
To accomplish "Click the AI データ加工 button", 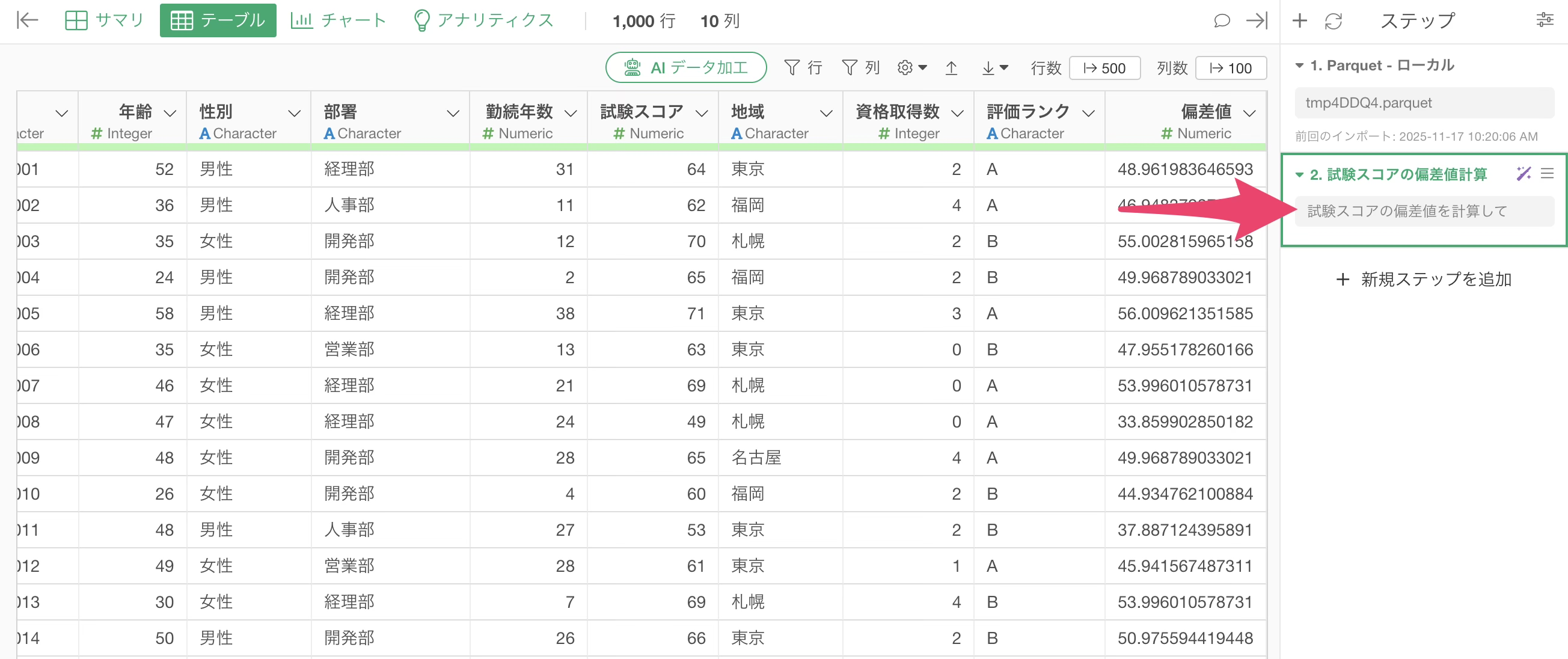I will [x=685, y=67].
